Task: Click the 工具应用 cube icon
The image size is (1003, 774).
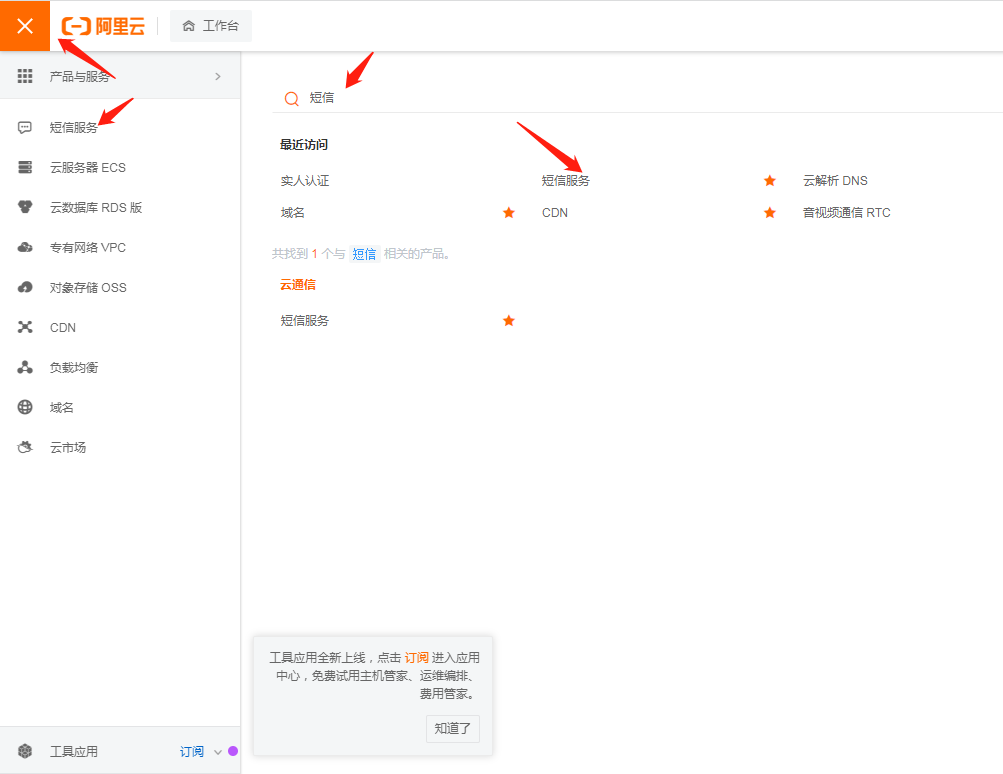Action: coord(25,751)
